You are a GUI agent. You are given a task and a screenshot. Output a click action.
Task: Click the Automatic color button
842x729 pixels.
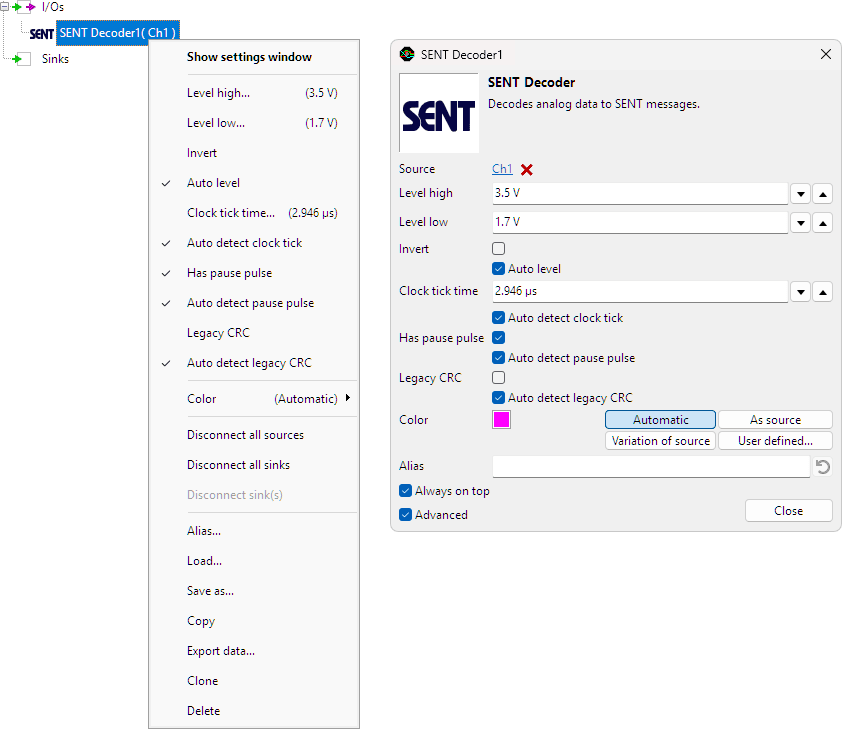point(660,420)
